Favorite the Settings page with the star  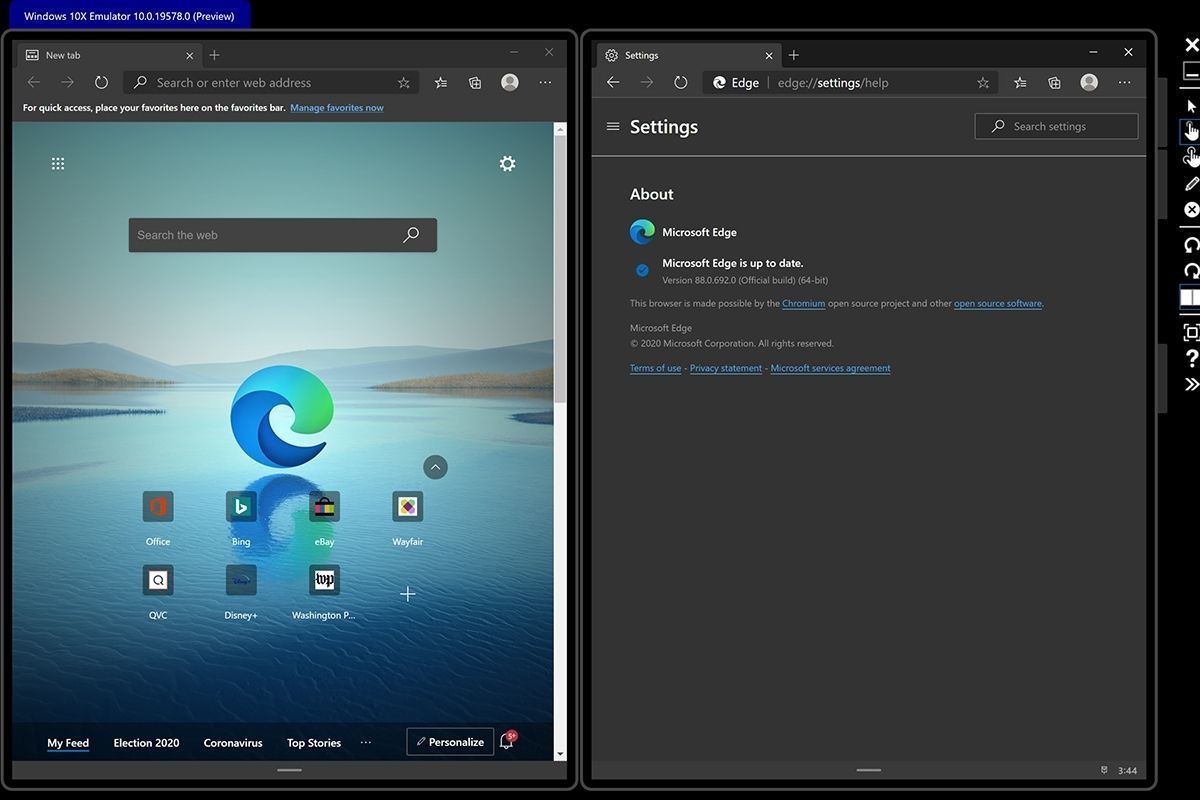[x=983, y=83]
